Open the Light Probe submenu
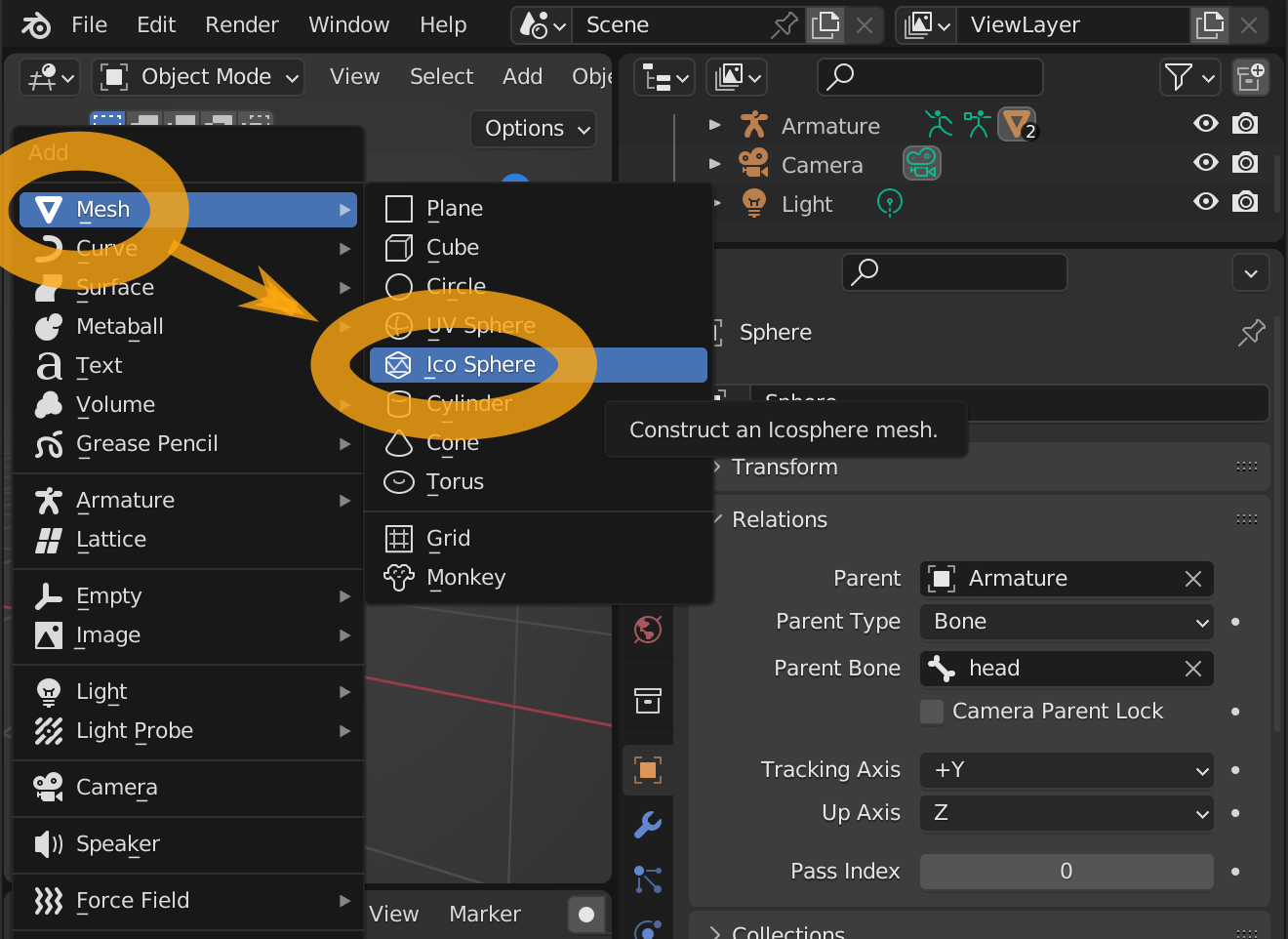The height and width of the screenshot is (939, 1288). click(188, 731)
